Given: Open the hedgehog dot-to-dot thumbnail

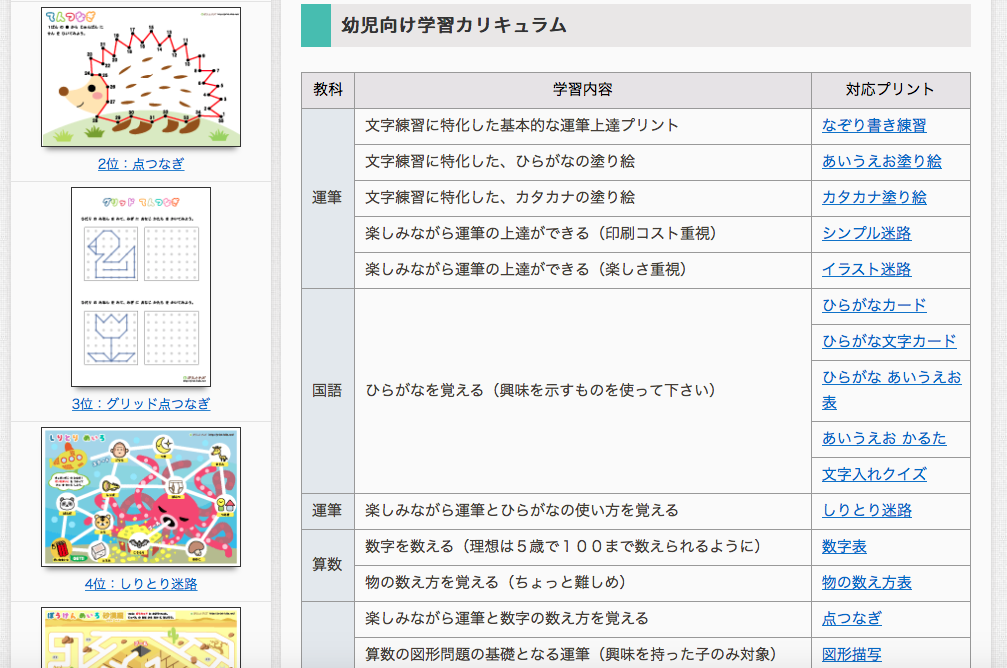Looking at the screenshot, I should (141, 77).
